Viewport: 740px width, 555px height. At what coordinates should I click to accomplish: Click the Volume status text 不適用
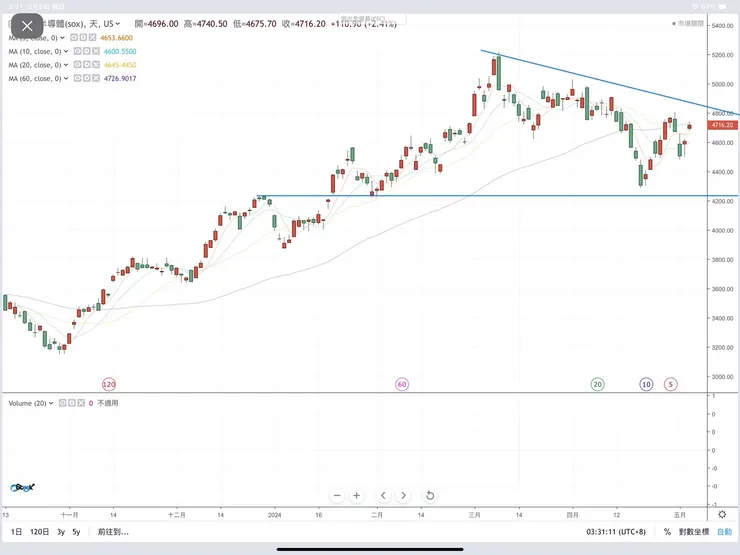[x=108, y=403]
